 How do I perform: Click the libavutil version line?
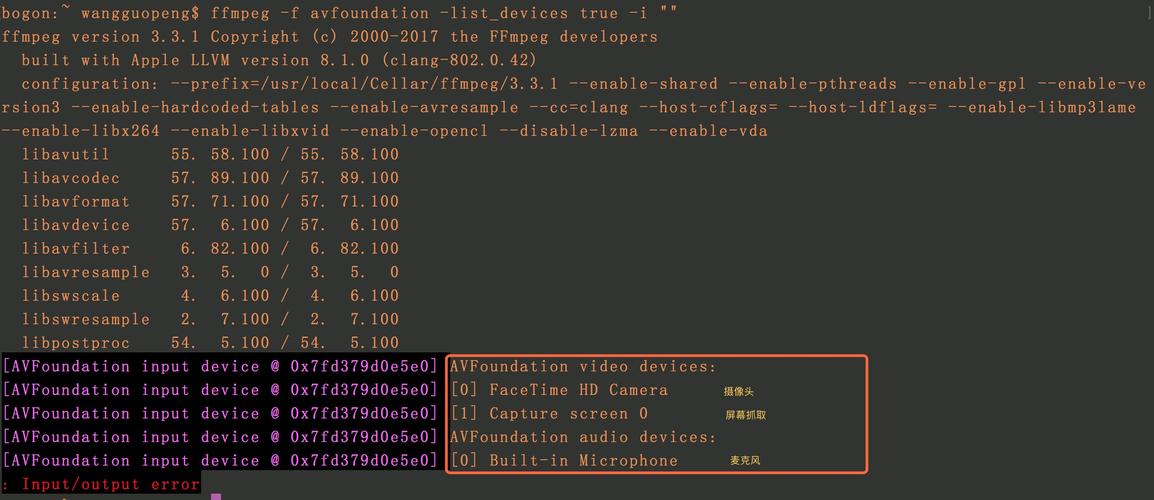[210, 155]
